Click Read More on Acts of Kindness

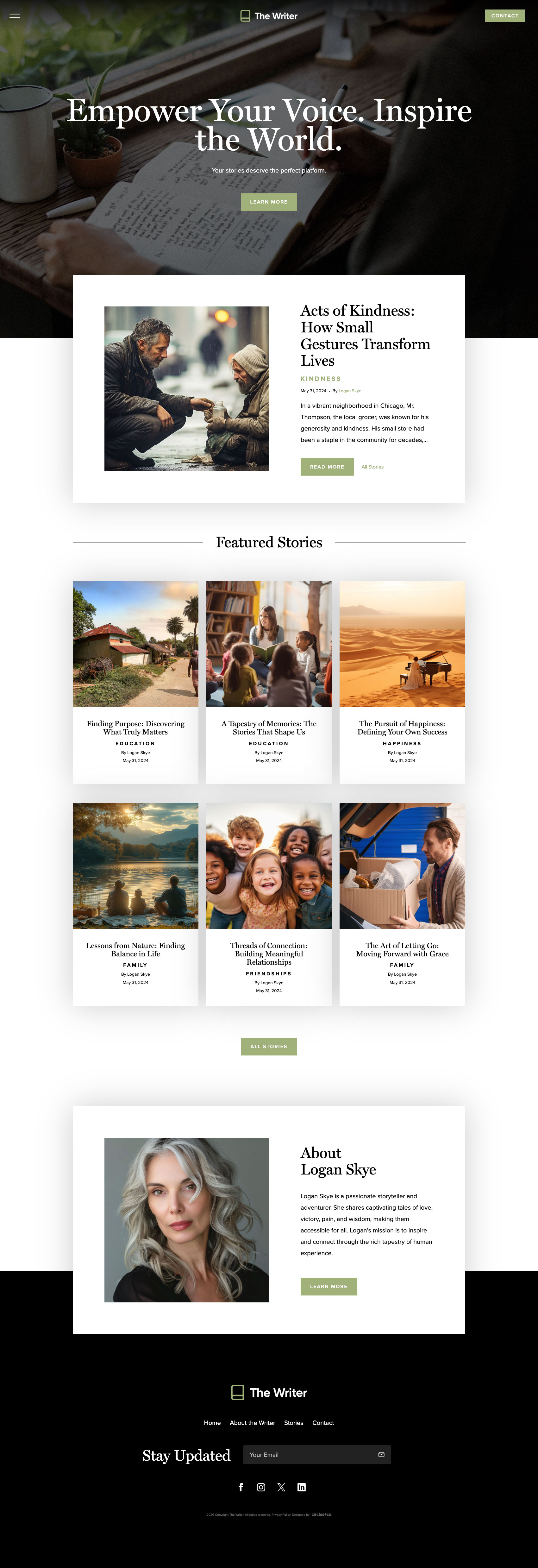coord(327,467)
